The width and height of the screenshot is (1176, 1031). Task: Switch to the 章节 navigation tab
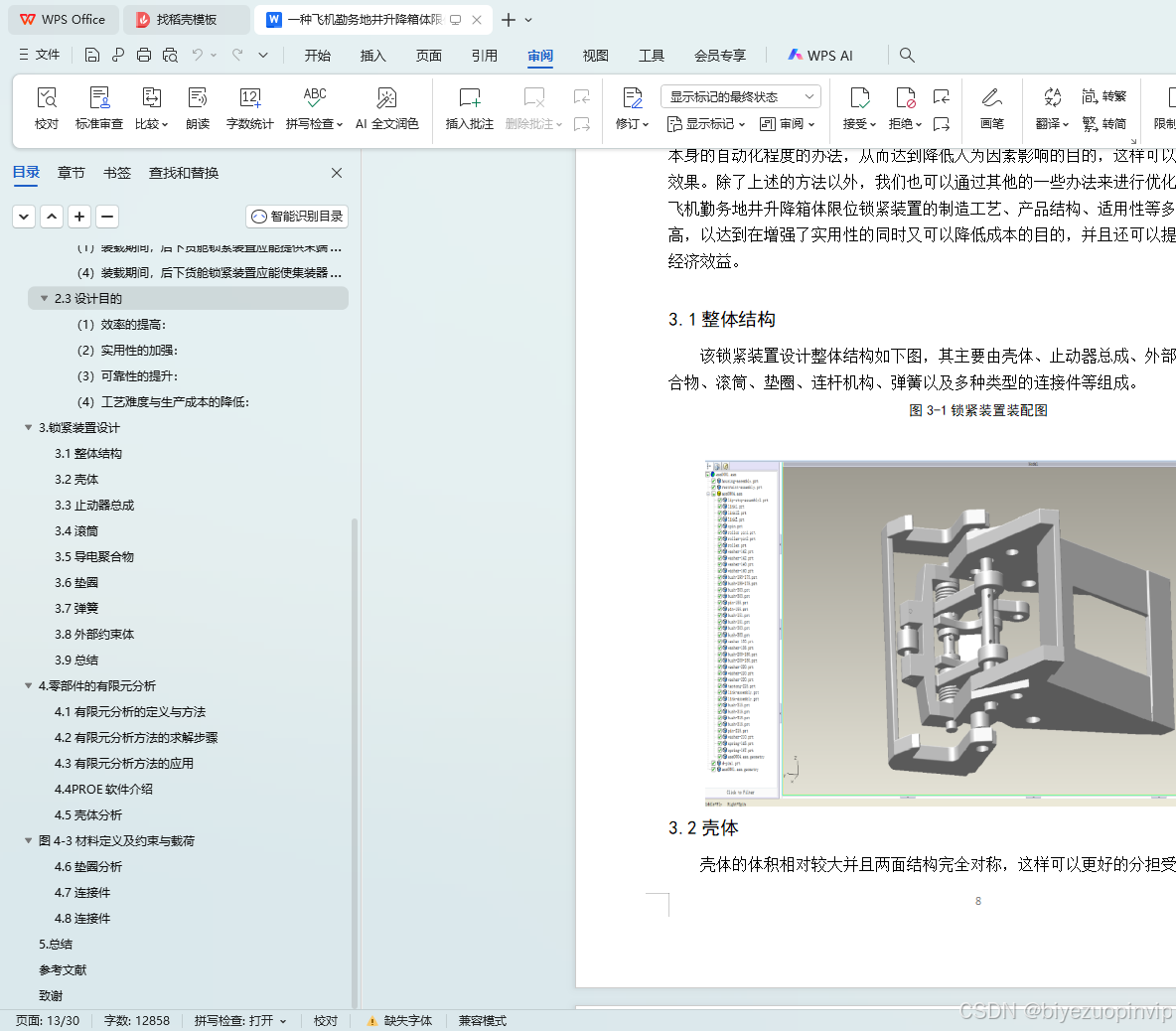[72, 173]
